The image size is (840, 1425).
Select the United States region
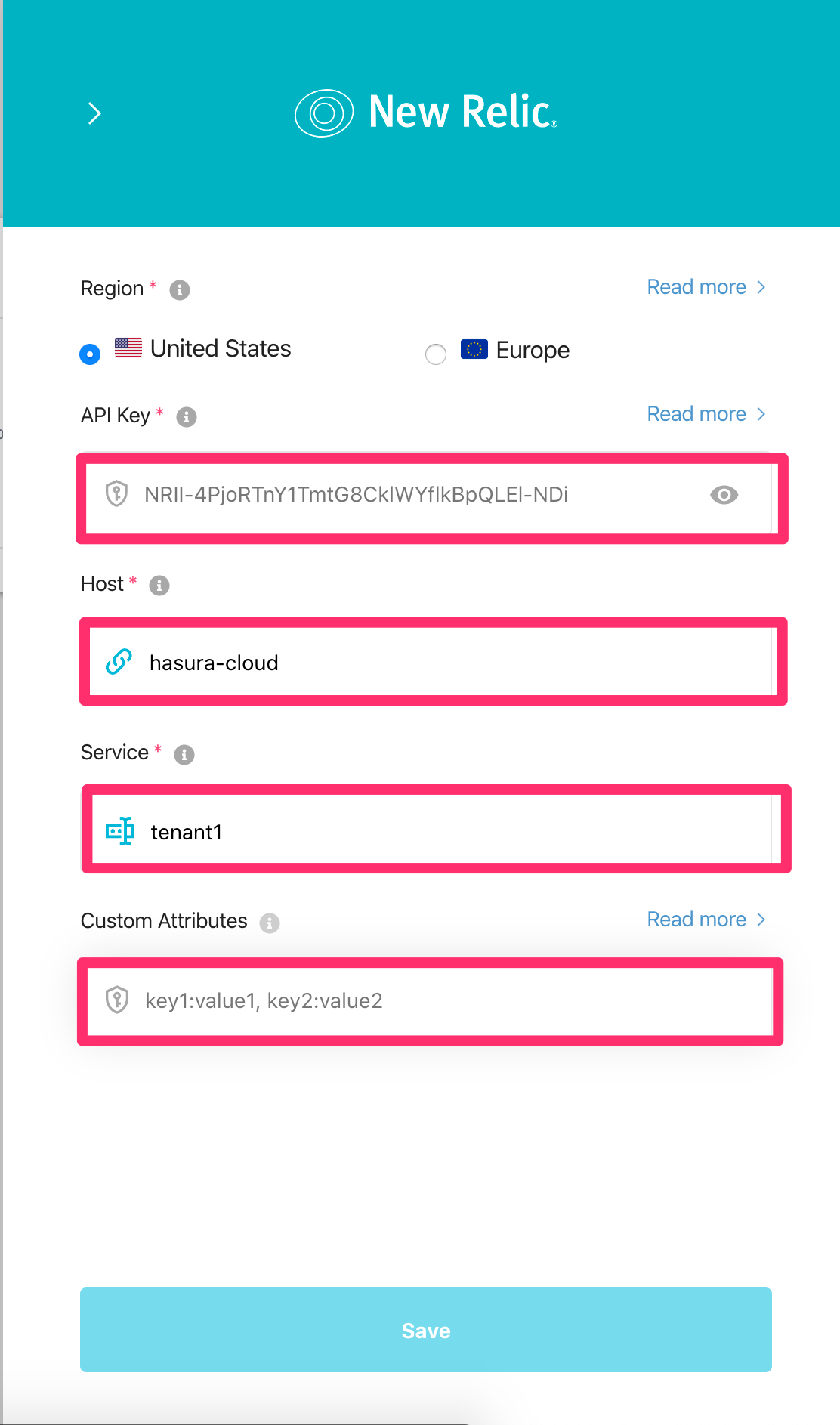click(x=89, y=353)
